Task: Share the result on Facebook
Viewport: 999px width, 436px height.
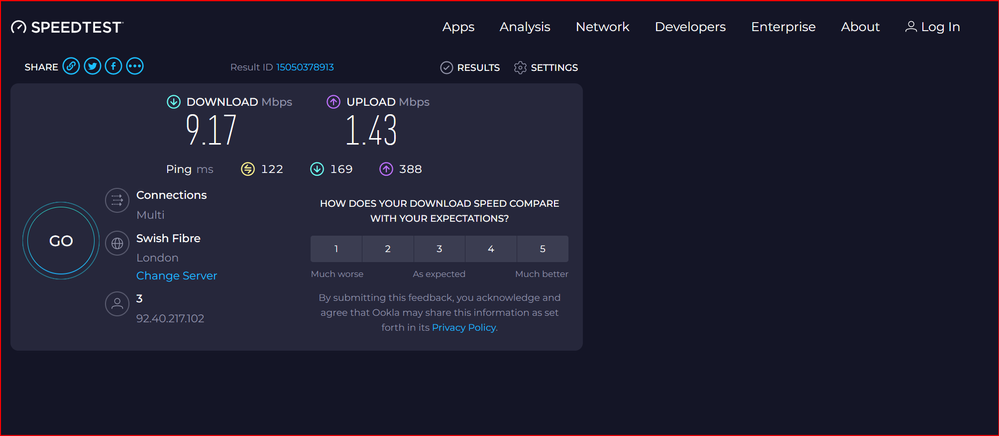Action: 113,66
